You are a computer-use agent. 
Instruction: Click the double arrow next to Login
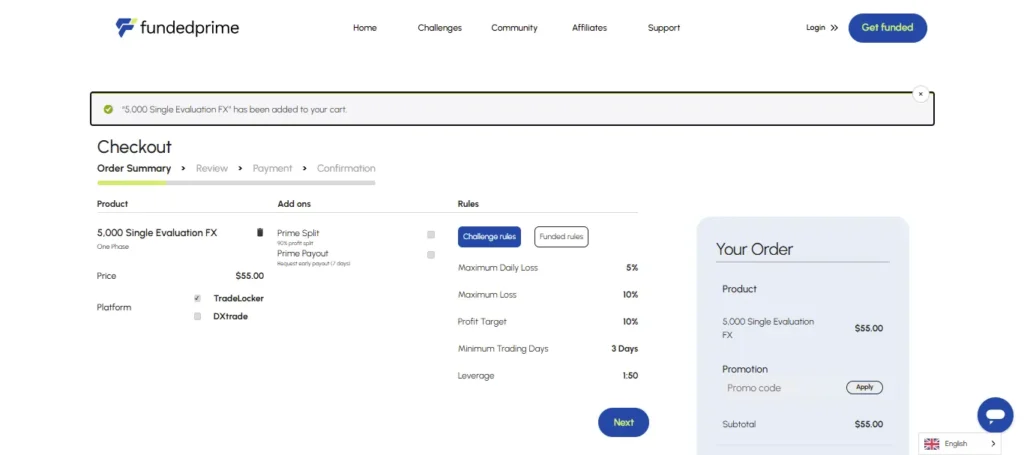834,28
